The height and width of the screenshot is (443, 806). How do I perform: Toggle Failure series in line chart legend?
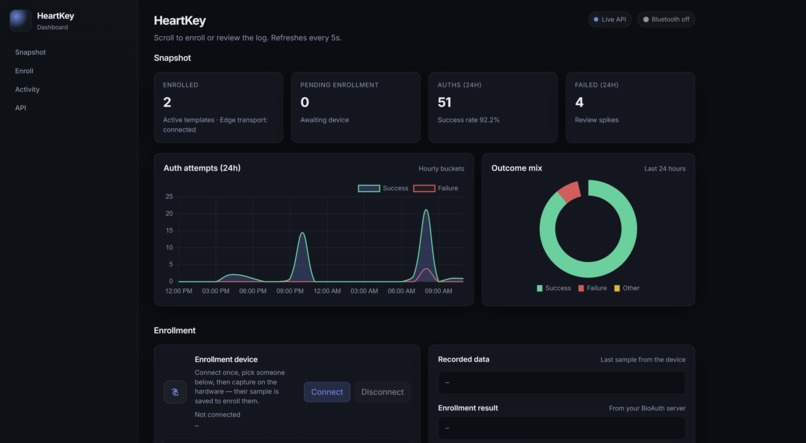436,188
